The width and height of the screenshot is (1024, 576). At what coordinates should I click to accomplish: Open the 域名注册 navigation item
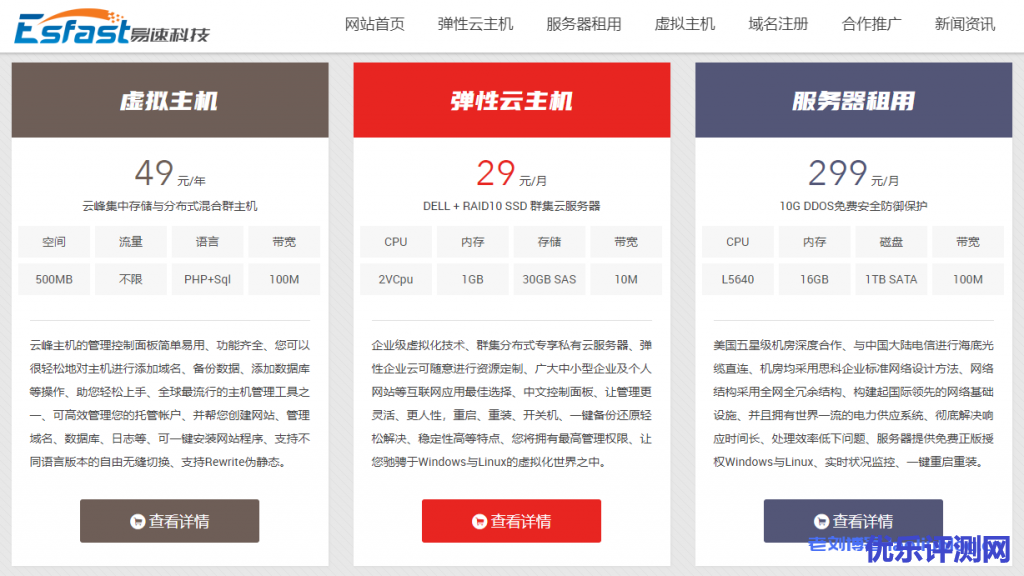(778, 24)
